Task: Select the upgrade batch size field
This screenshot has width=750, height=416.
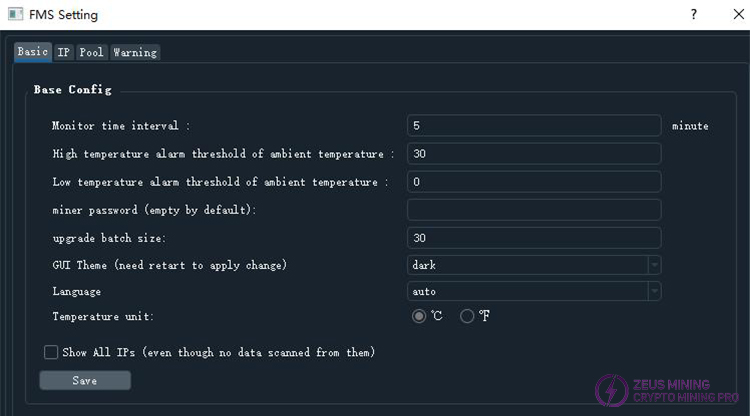Action: pyautogui.click(x=534, y=238)
